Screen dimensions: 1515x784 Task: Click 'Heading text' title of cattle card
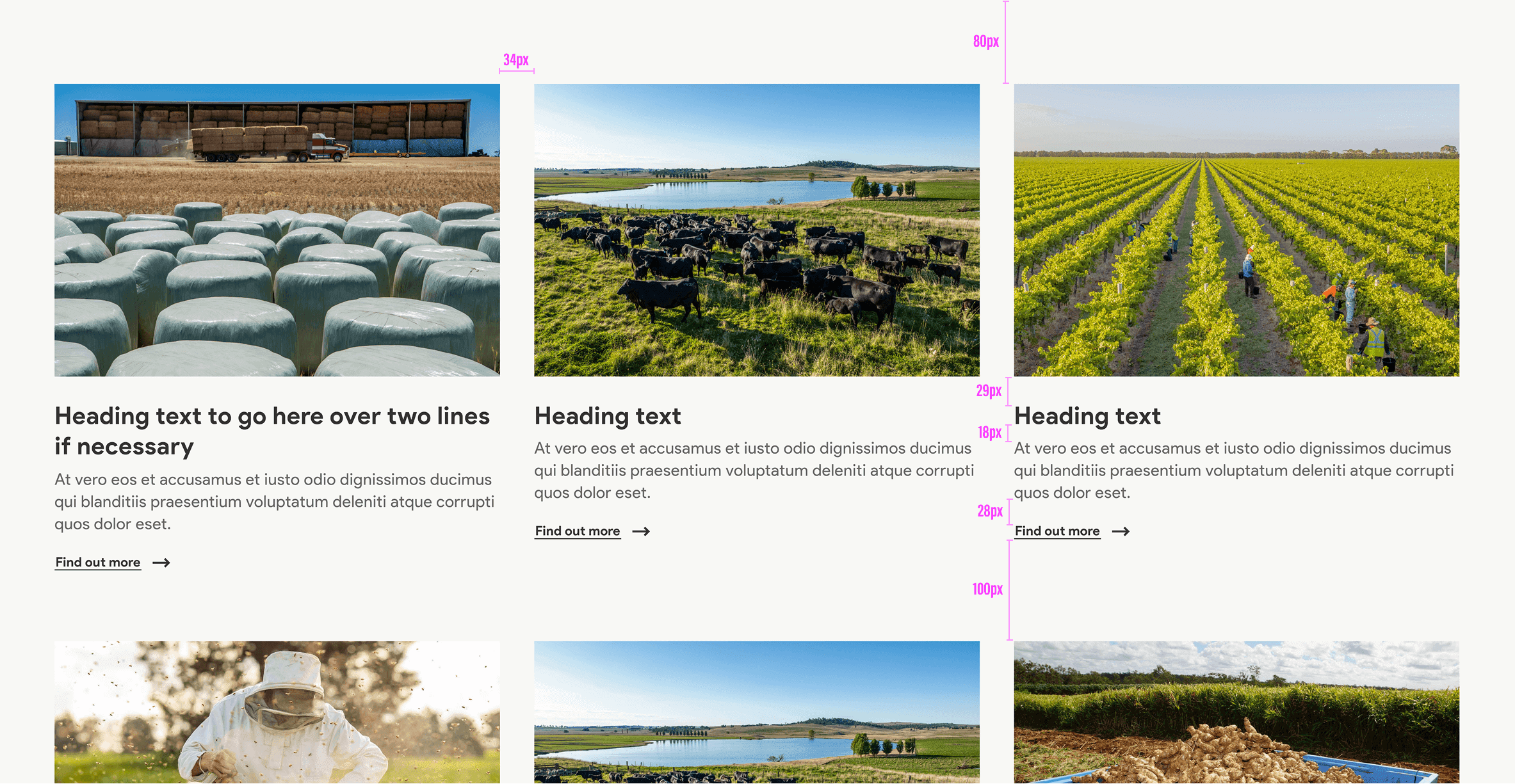[x=608, y=417]
